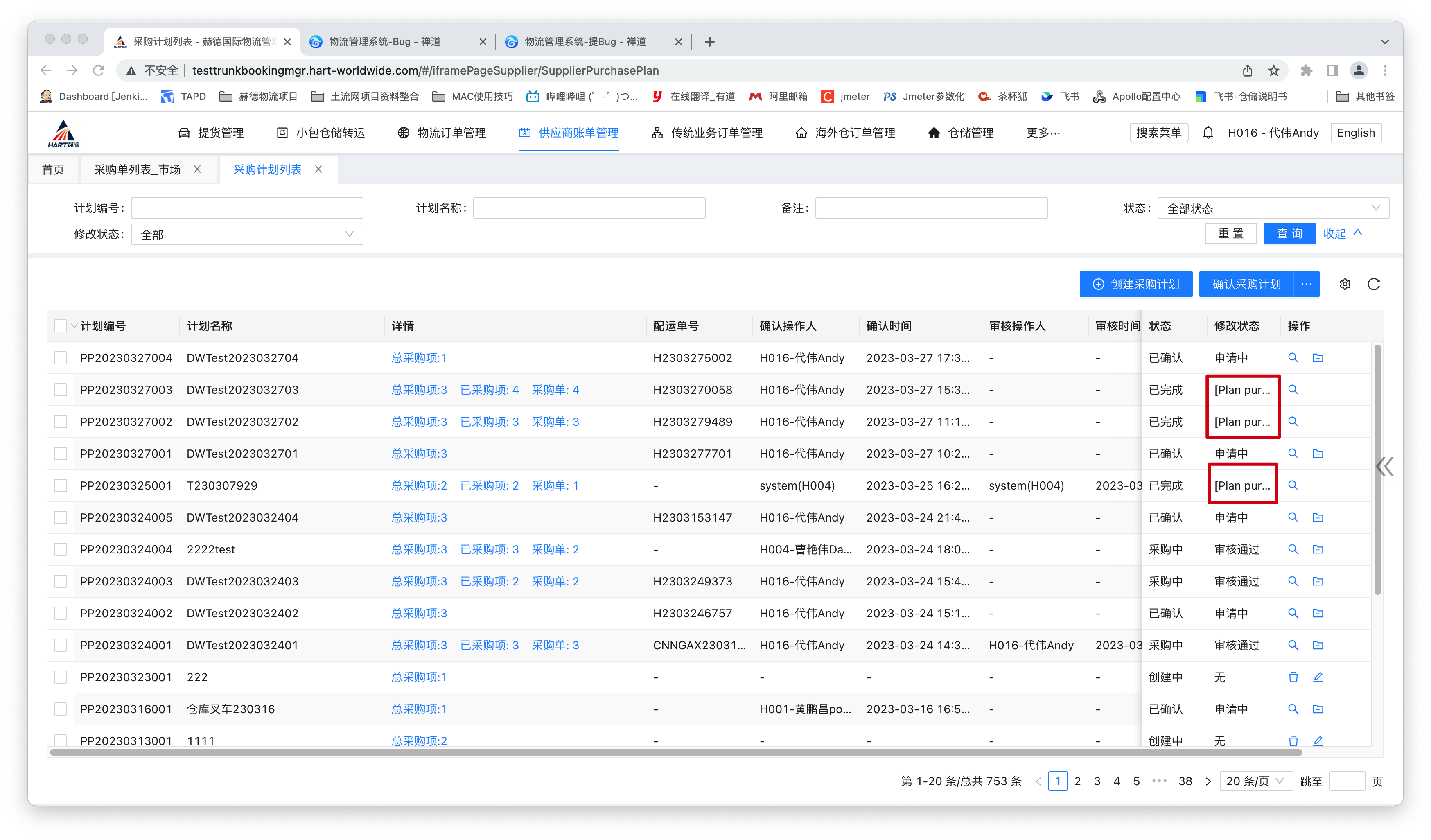Screen dimensions: 1431x840
Task: Click the table settings gear icon
Action: (1344, 284)
